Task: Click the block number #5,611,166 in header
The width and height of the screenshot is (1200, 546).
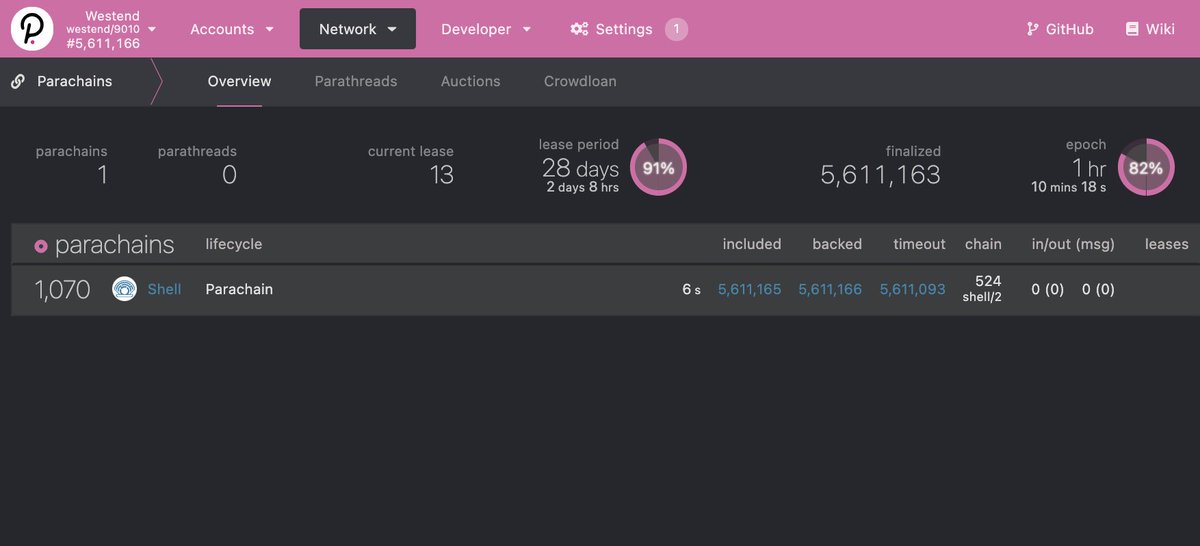Action: tap(103, 43)
